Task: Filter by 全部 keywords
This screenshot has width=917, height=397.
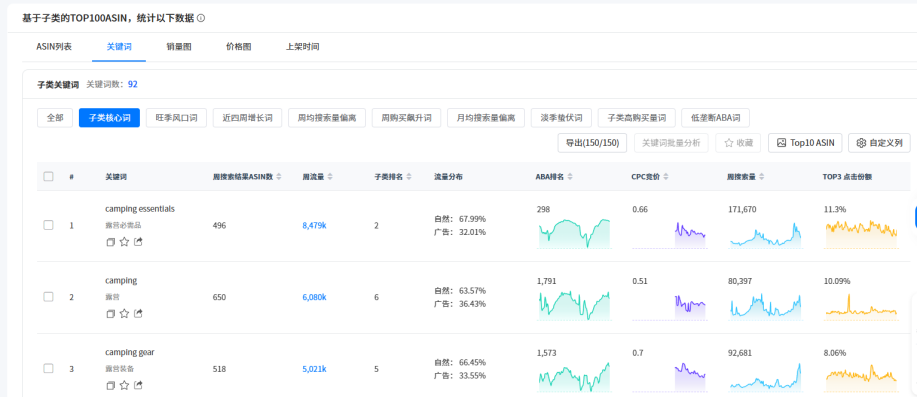Action: tap(55, 118)
